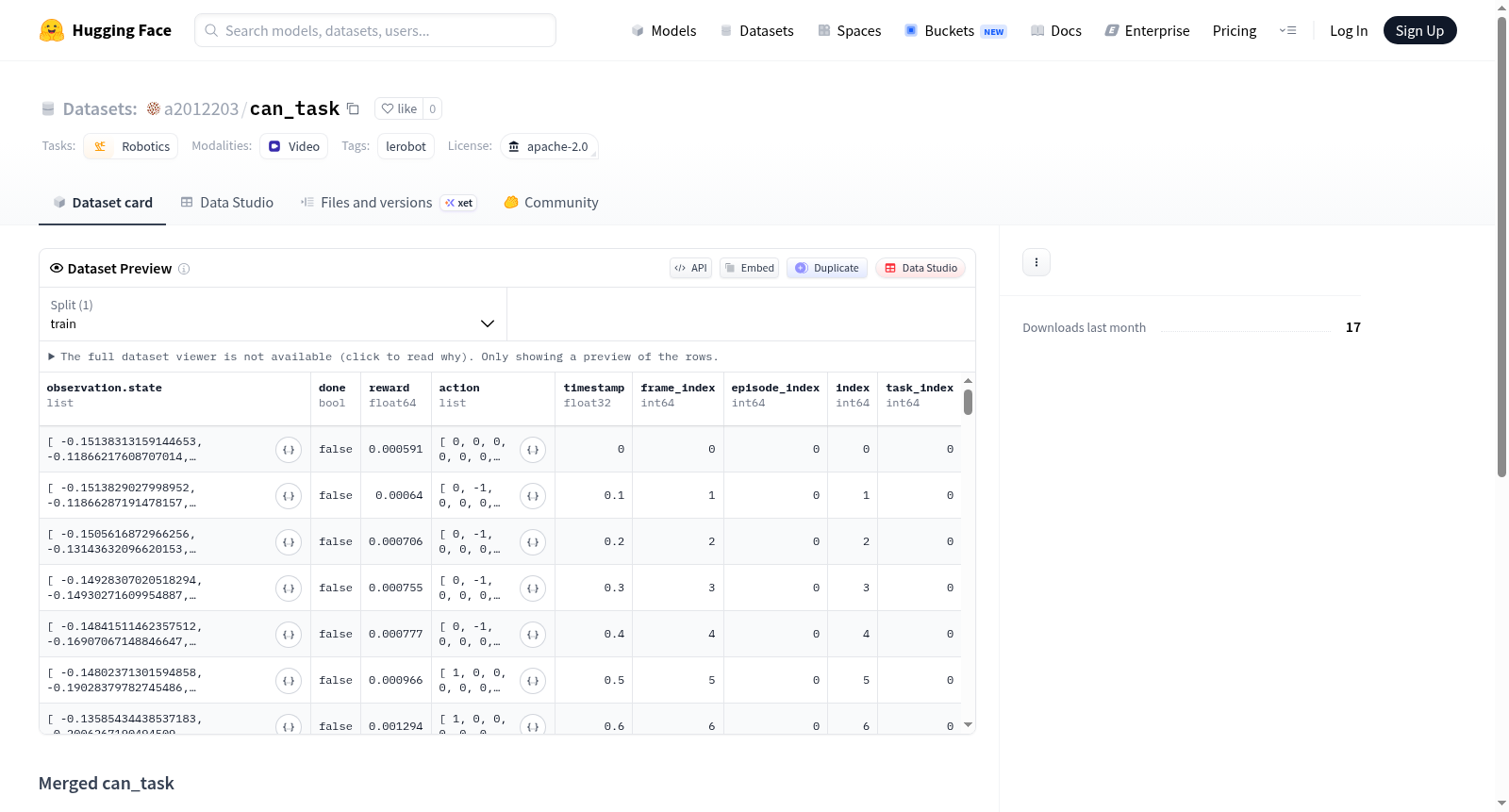The width and height of the screenshot is (1509, 812).
Task: Expand JSON for observation.state row with timestamp 0.4
Action: [x=289, y=635]
